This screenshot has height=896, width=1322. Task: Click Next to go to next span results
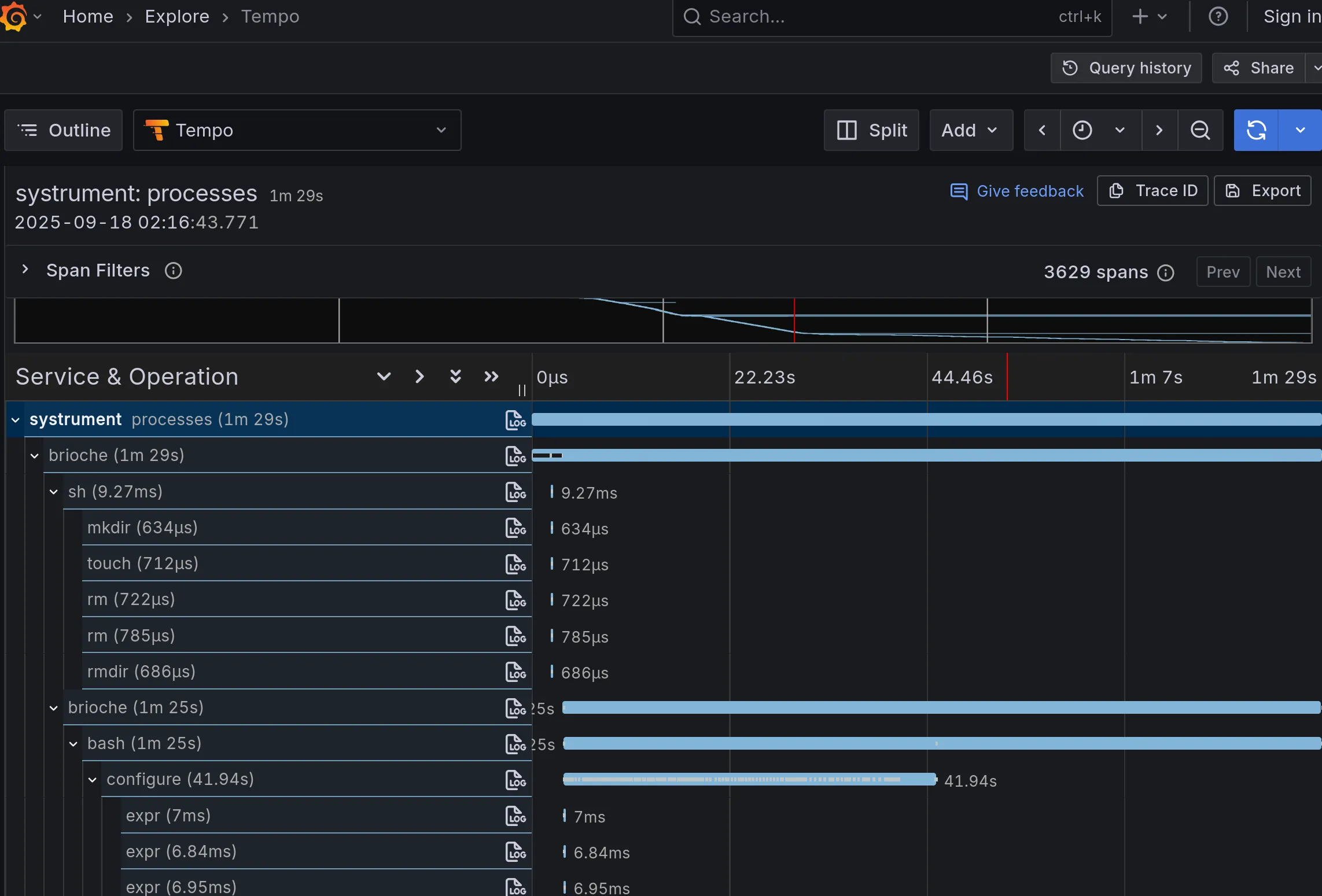[1283, 271]
